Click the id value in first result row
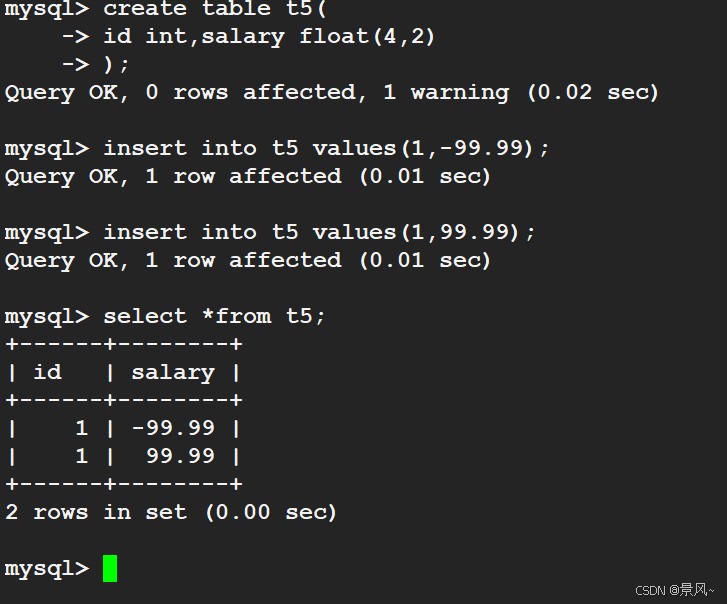 click(x=81, y=428)
